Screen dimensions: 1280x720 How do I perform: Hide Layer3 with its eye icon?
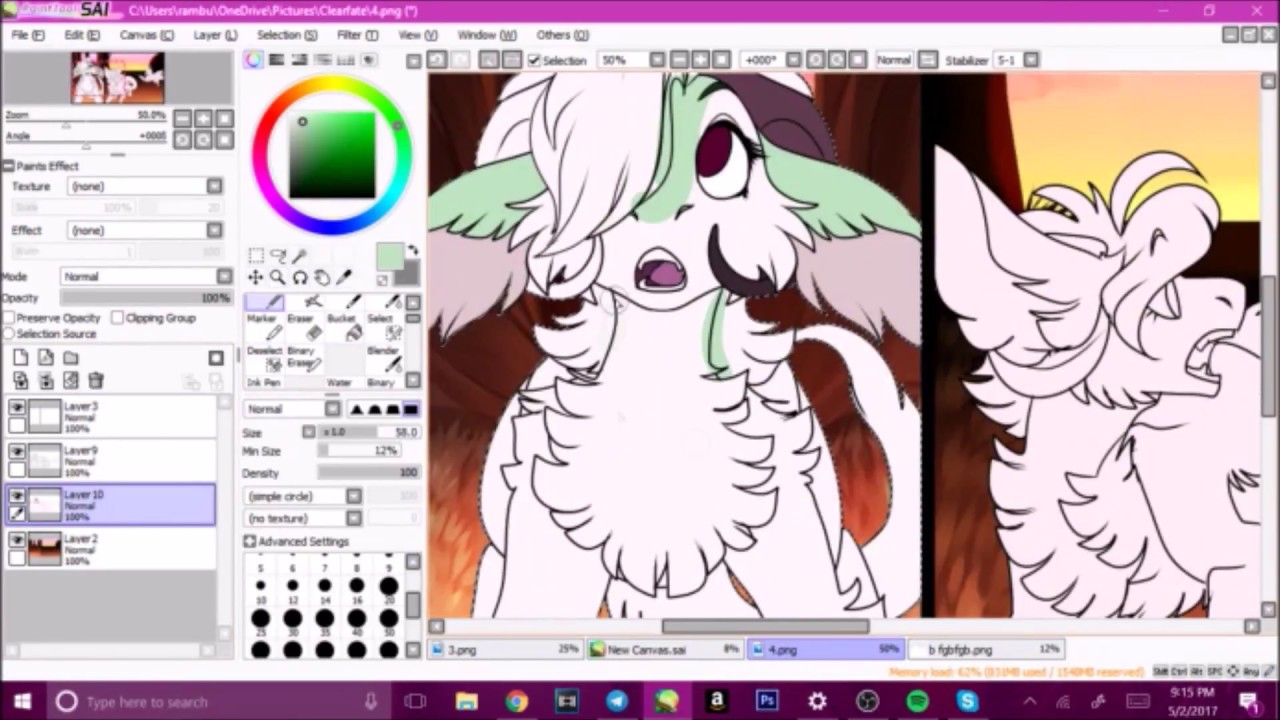[x=17, y=408]
